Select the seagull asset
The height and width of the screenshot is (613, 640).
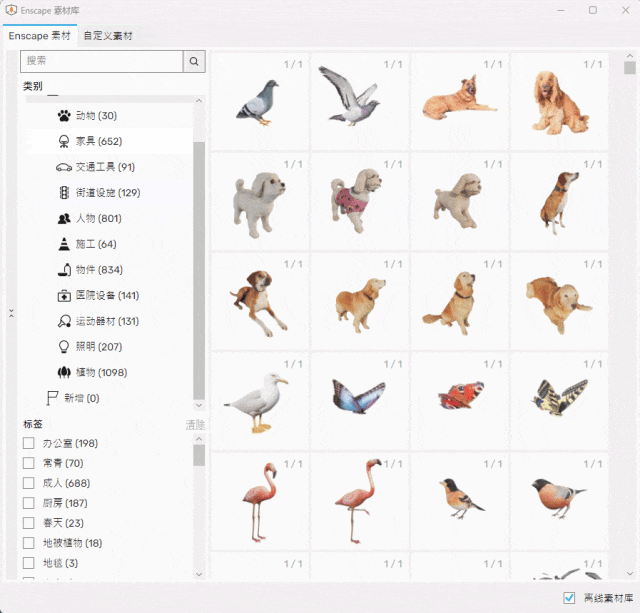(x=260, y=401)
